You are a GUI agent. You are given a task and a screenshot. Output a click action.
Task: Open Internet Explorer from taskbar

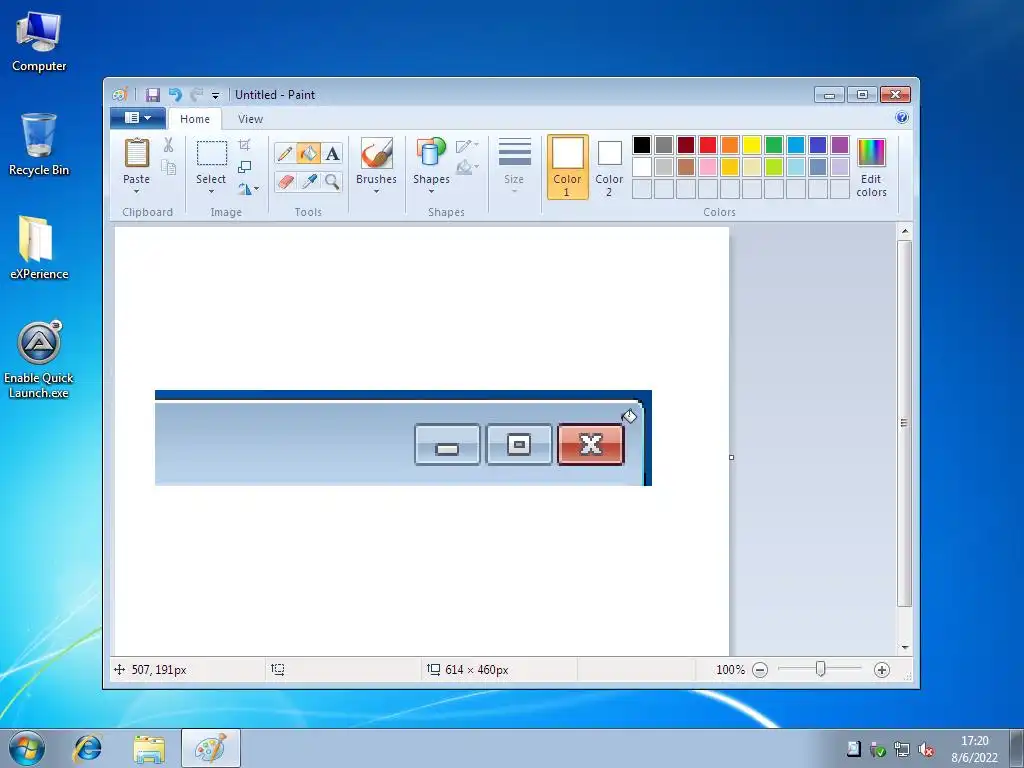pyautogui.click(x=88, y=748)
